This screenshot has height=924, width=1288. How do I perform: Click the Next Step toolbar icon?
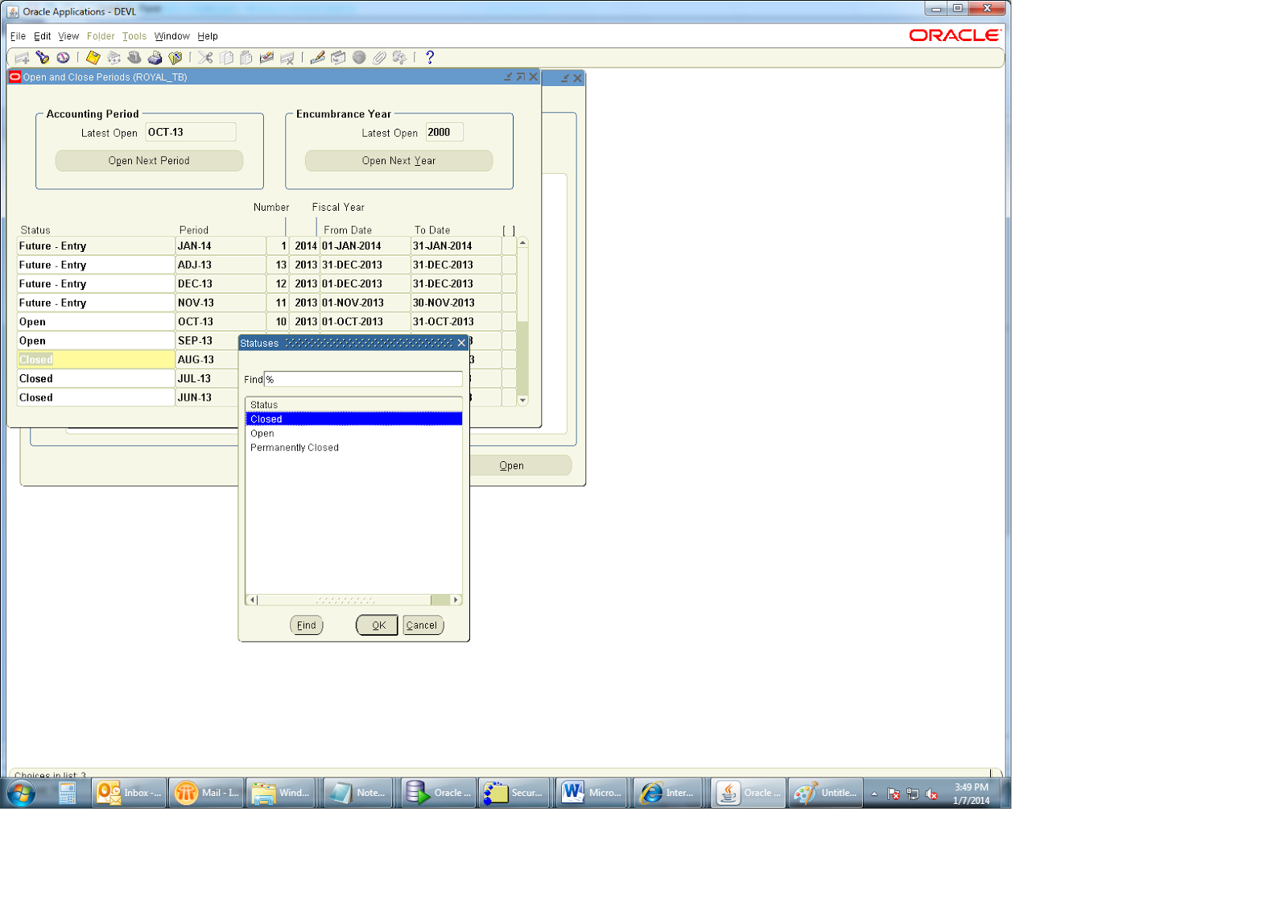point(114,58)
